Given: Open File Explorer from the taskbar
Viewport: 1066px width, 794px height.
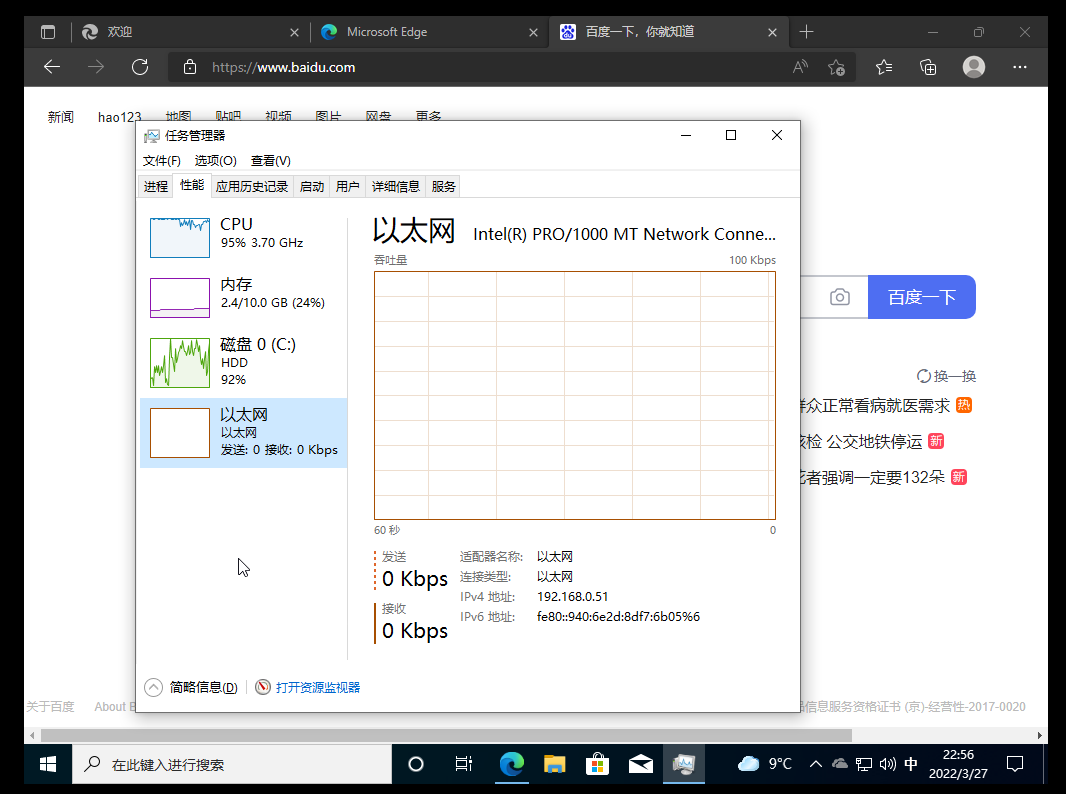Looking at the screenshot, I should 554,763.
